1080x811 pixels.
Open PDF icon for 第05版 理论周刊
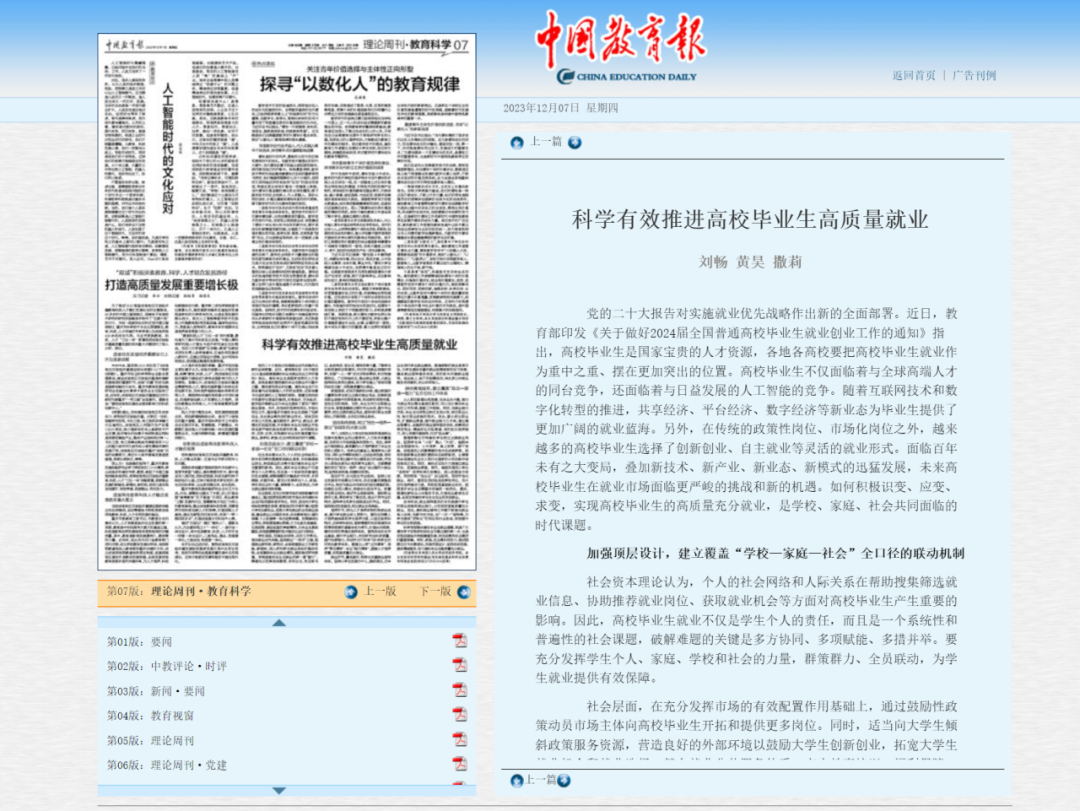[460, 740]
